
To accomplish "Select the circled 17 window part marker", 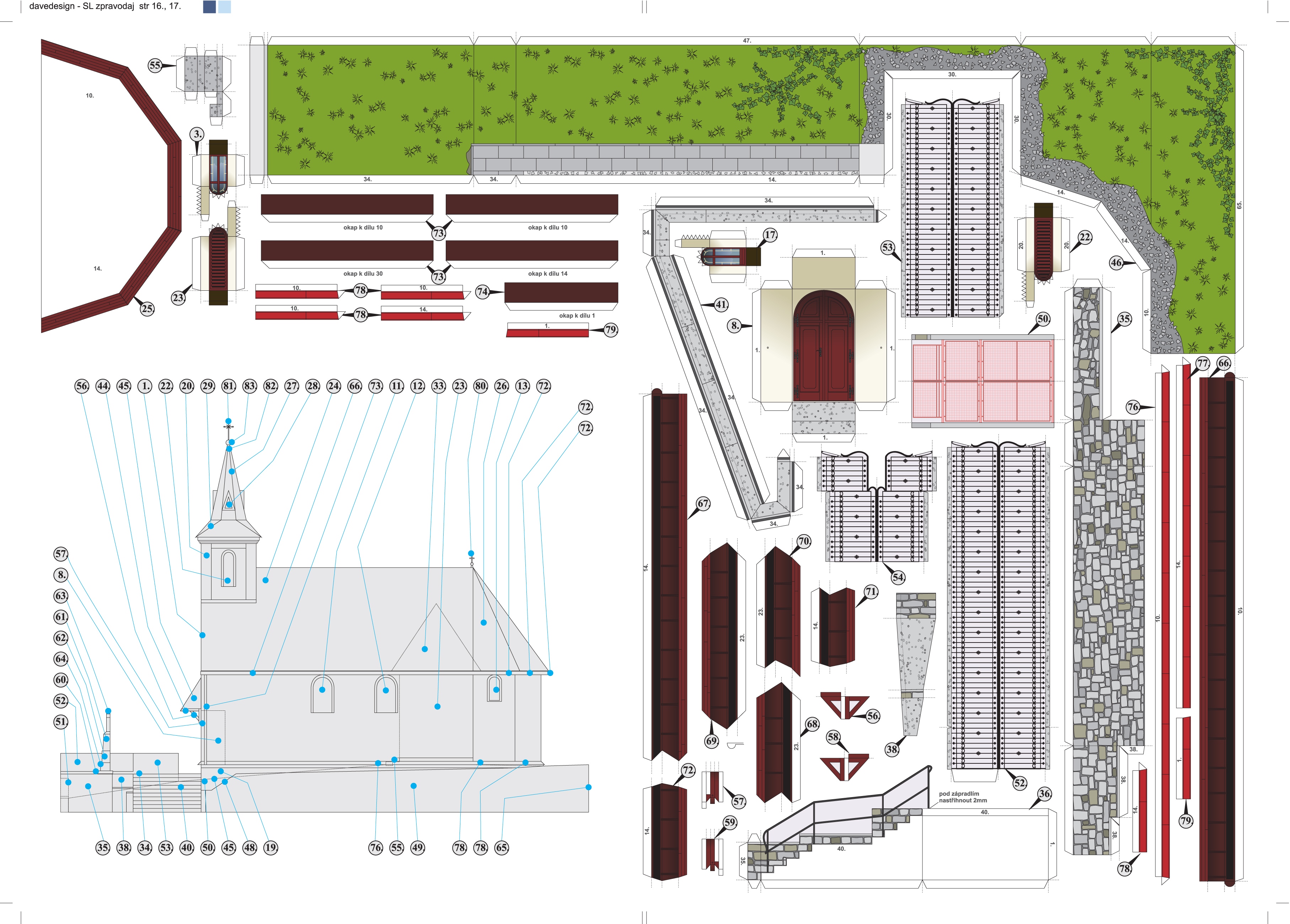I will 770,235.
